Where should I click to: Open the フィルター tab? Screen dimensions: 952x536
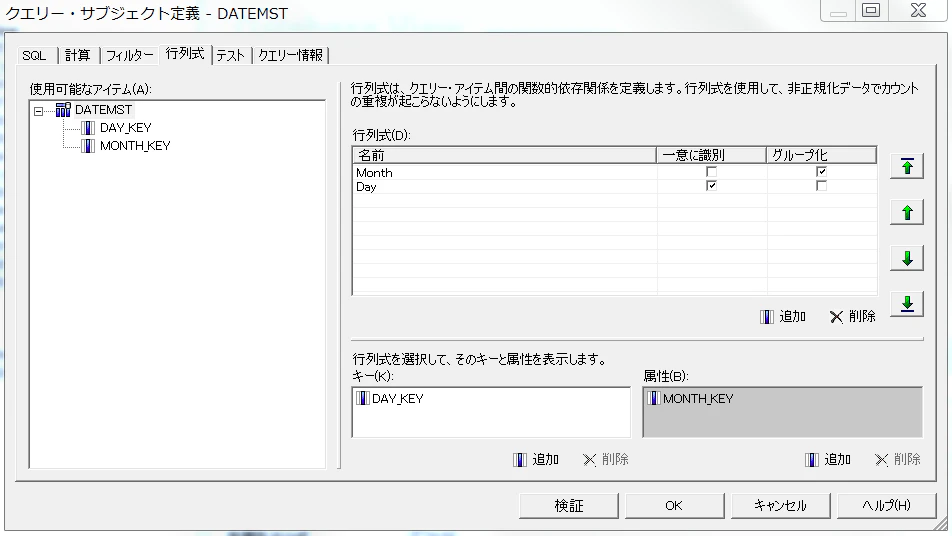[129, 55]
